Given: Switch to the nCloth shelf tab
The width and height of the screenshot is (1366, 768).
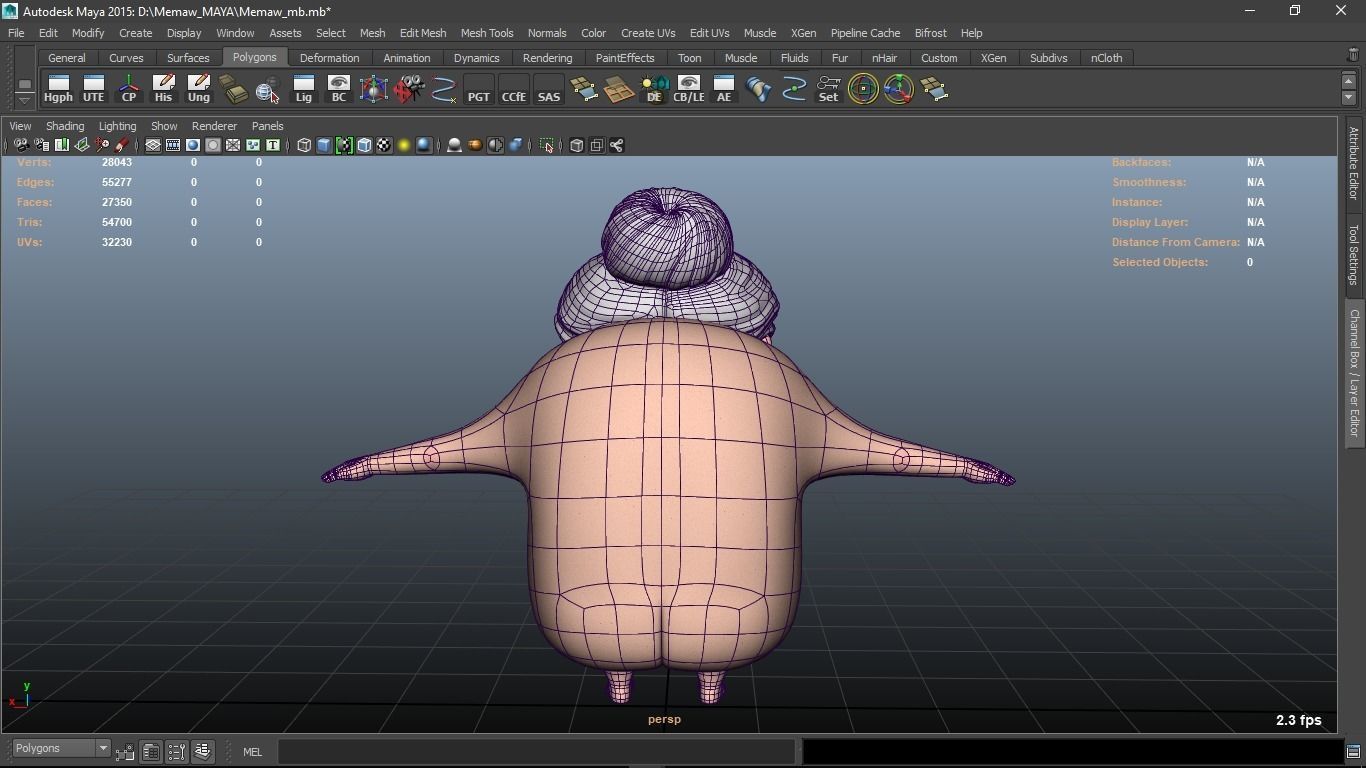Looking at the screenshot, I should coord(1106,58).
